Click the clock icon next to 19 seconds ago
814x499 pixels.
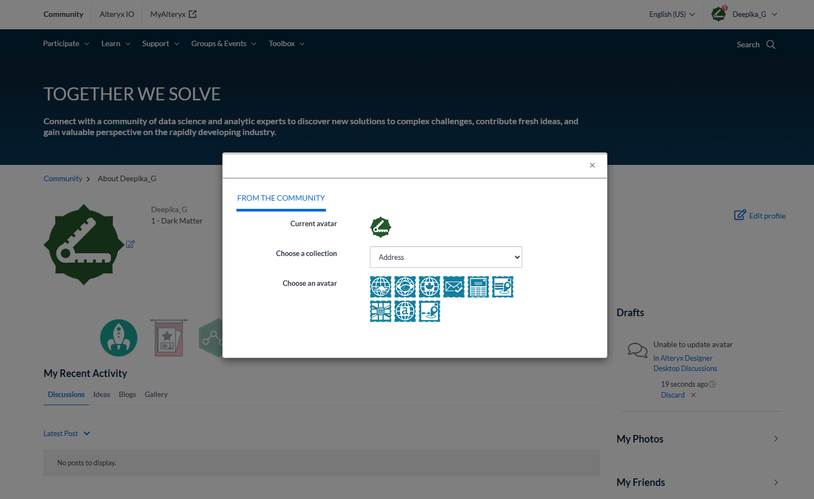[712, 384]
